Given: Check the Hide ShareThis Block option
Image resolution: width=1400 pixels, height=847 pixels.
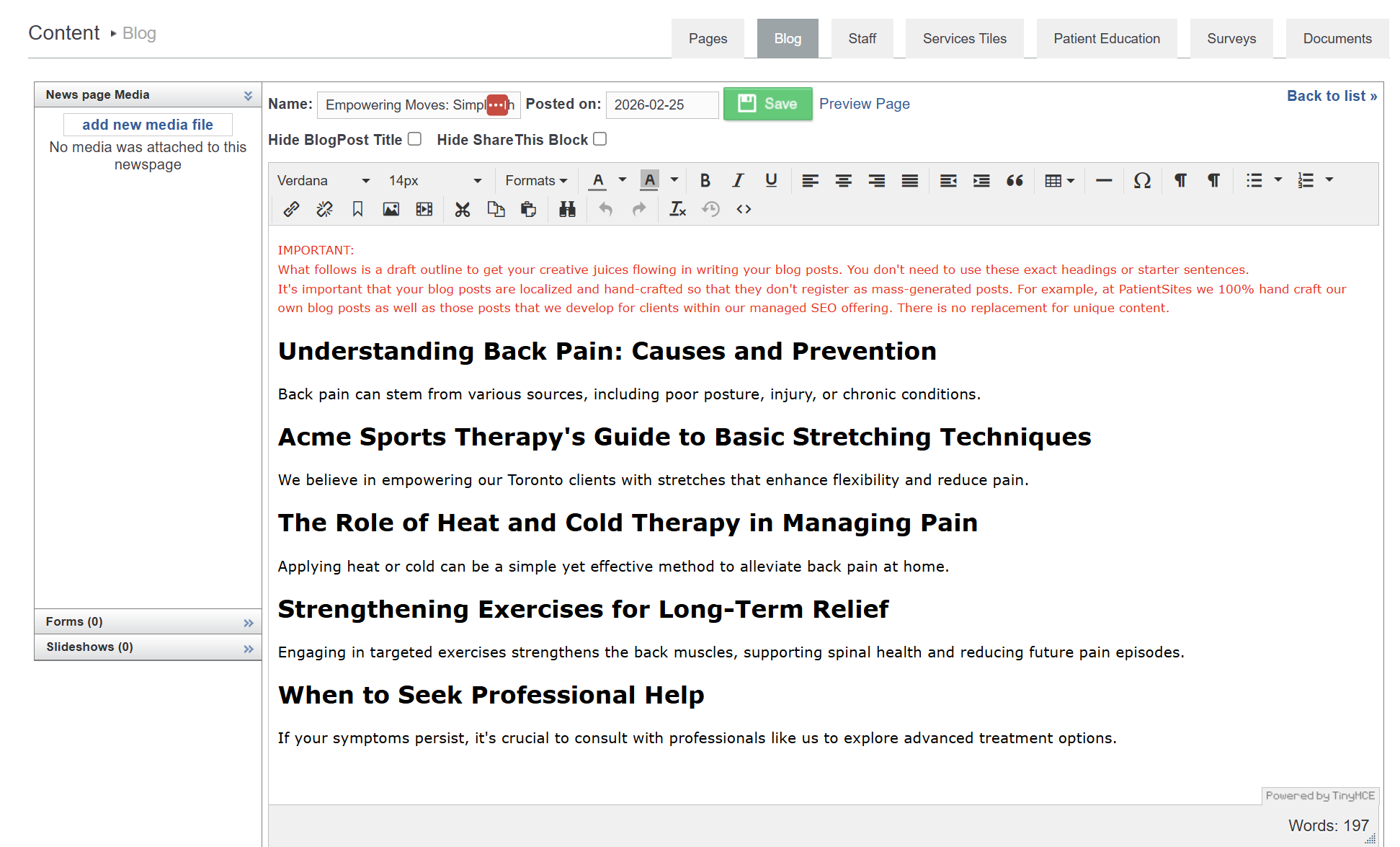Looking at the screenshot, I should [599, 139].
